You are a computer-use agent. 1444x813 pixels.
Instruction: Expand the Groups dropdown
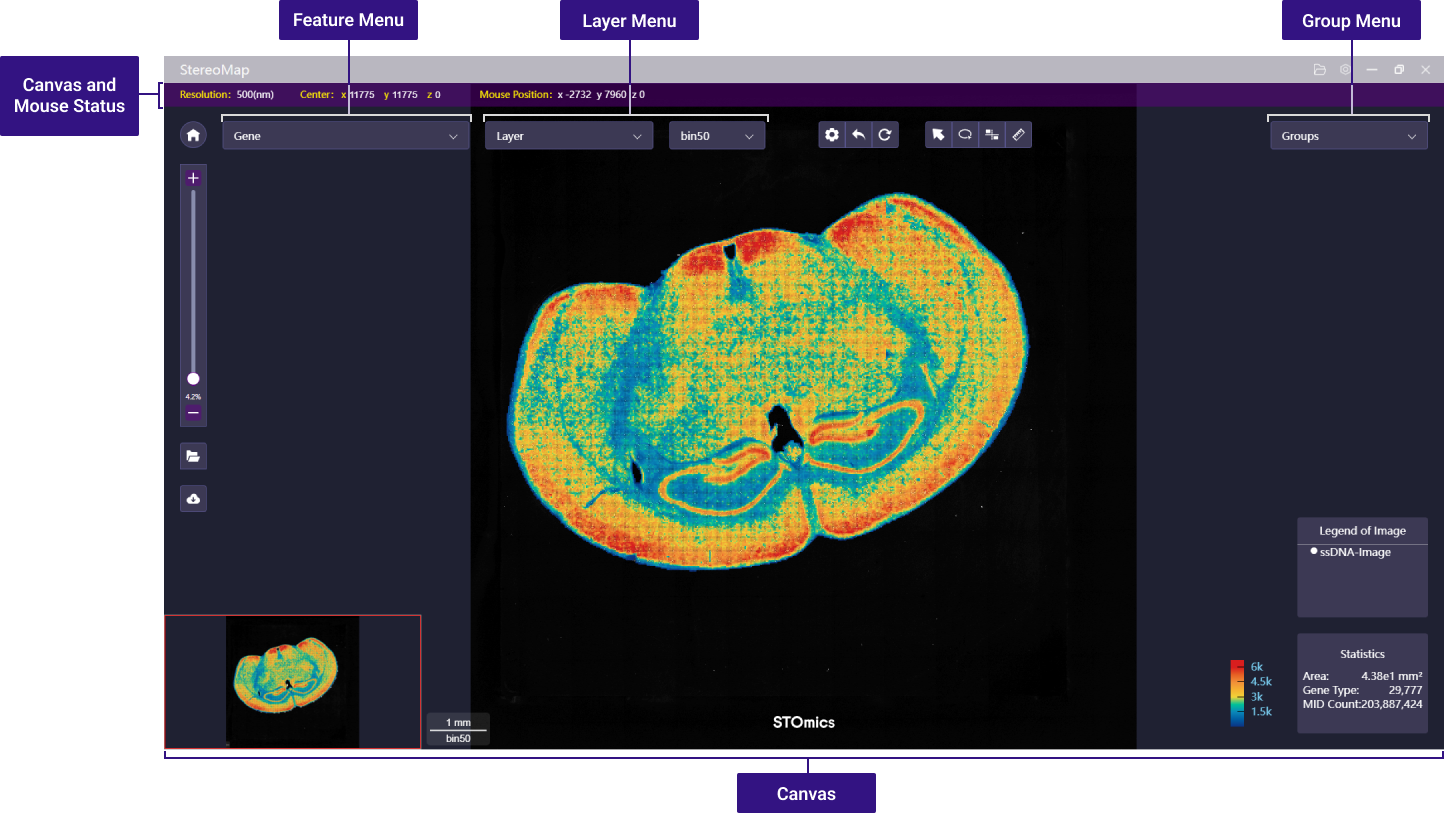1348,136
